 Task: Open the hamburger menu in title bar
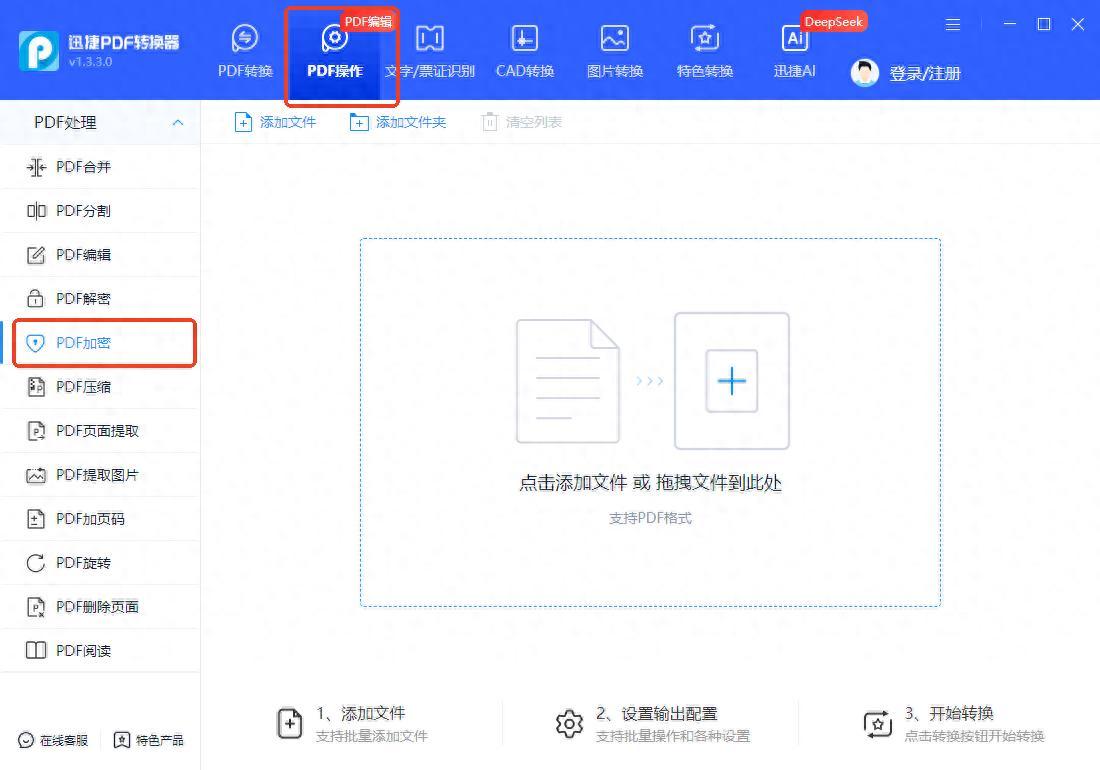[953, 24]
